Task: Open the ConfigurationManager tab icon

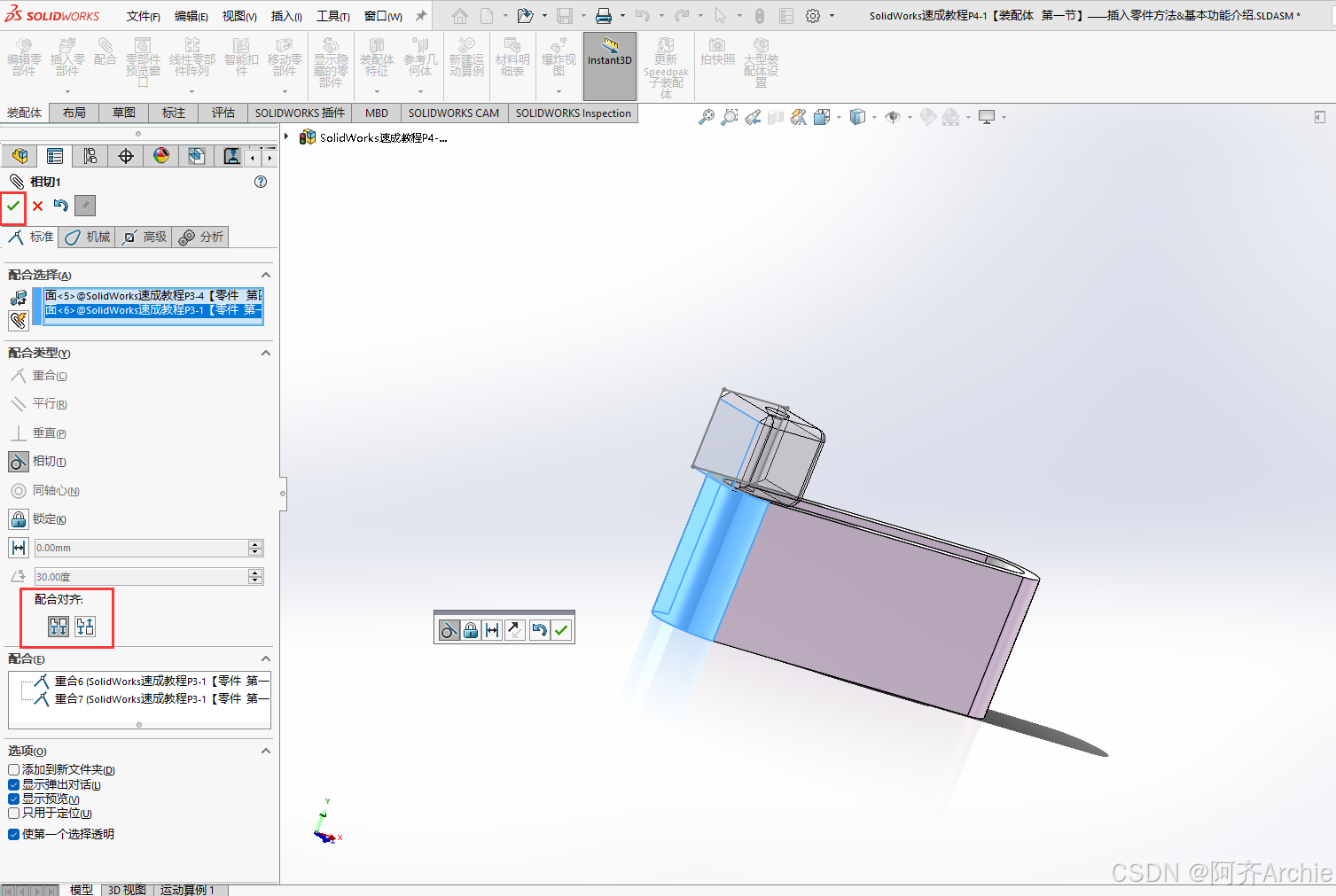Action: pos(90,156)
